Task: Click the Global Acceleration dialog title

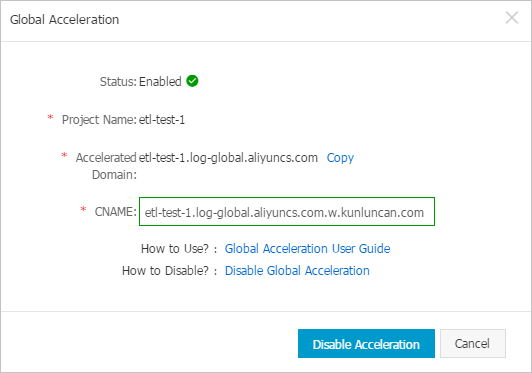Action: pyautogui.click(x=64, y=20)
